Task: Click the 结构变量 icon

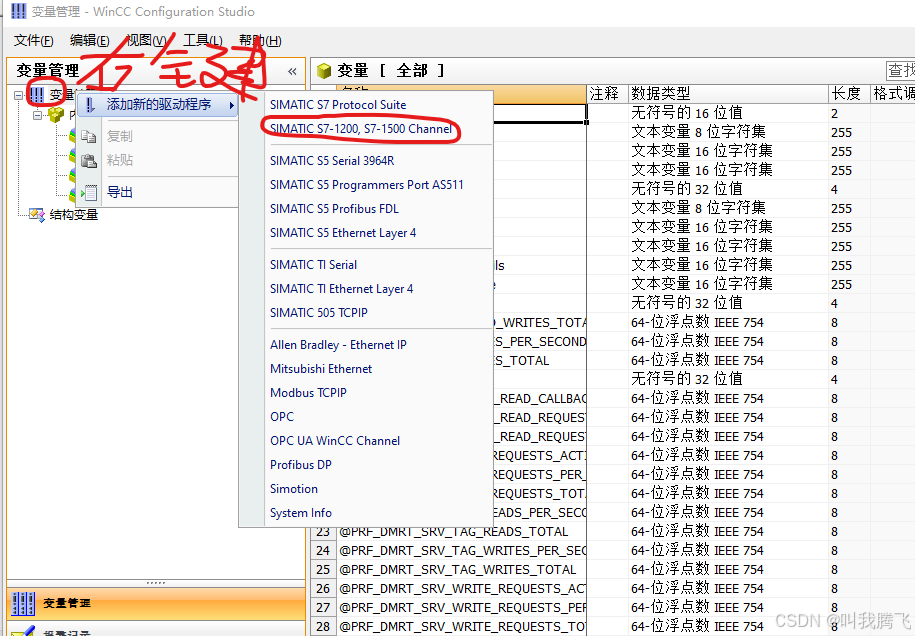Action: pos(37,215)
